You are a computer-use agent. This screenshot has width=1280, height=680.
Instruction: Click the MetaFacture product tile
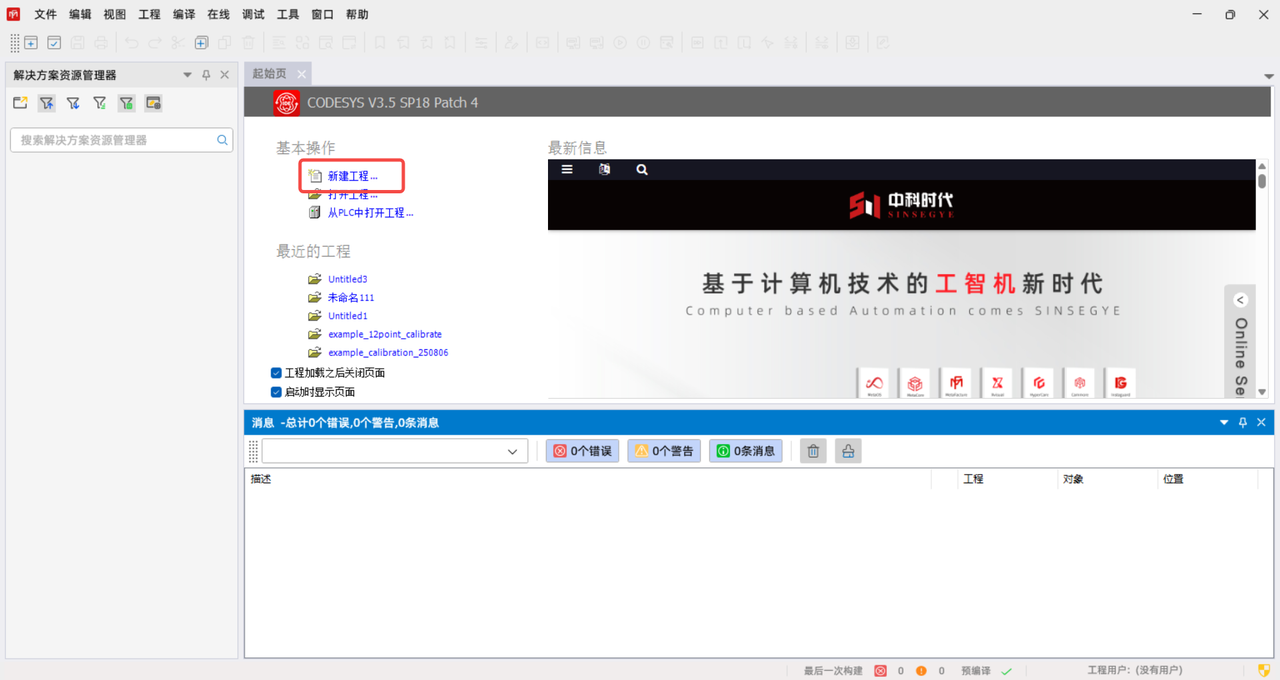[956, 384]
